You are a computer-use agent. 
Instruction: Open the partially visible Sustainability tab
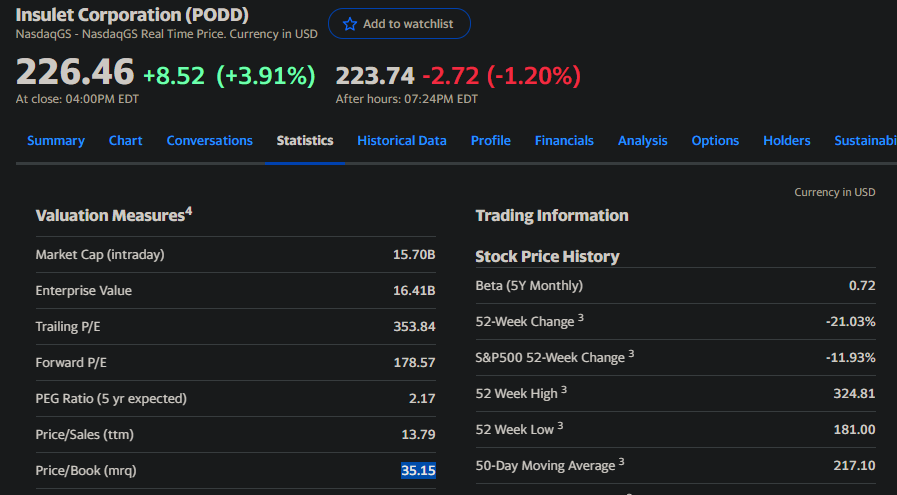click(x=865, y=140)
